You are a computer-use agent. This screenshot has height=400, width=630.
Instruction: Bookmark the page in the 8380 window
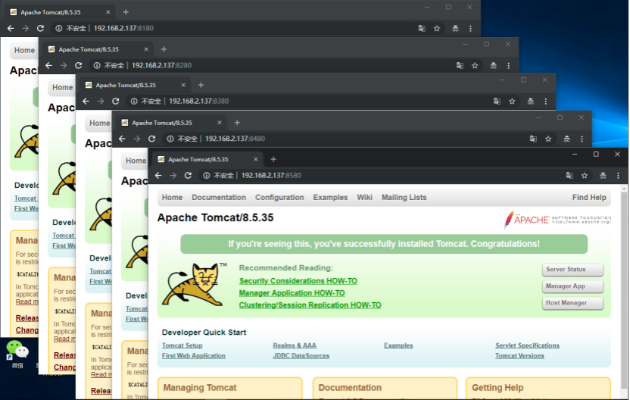click(x=512, y=101)
